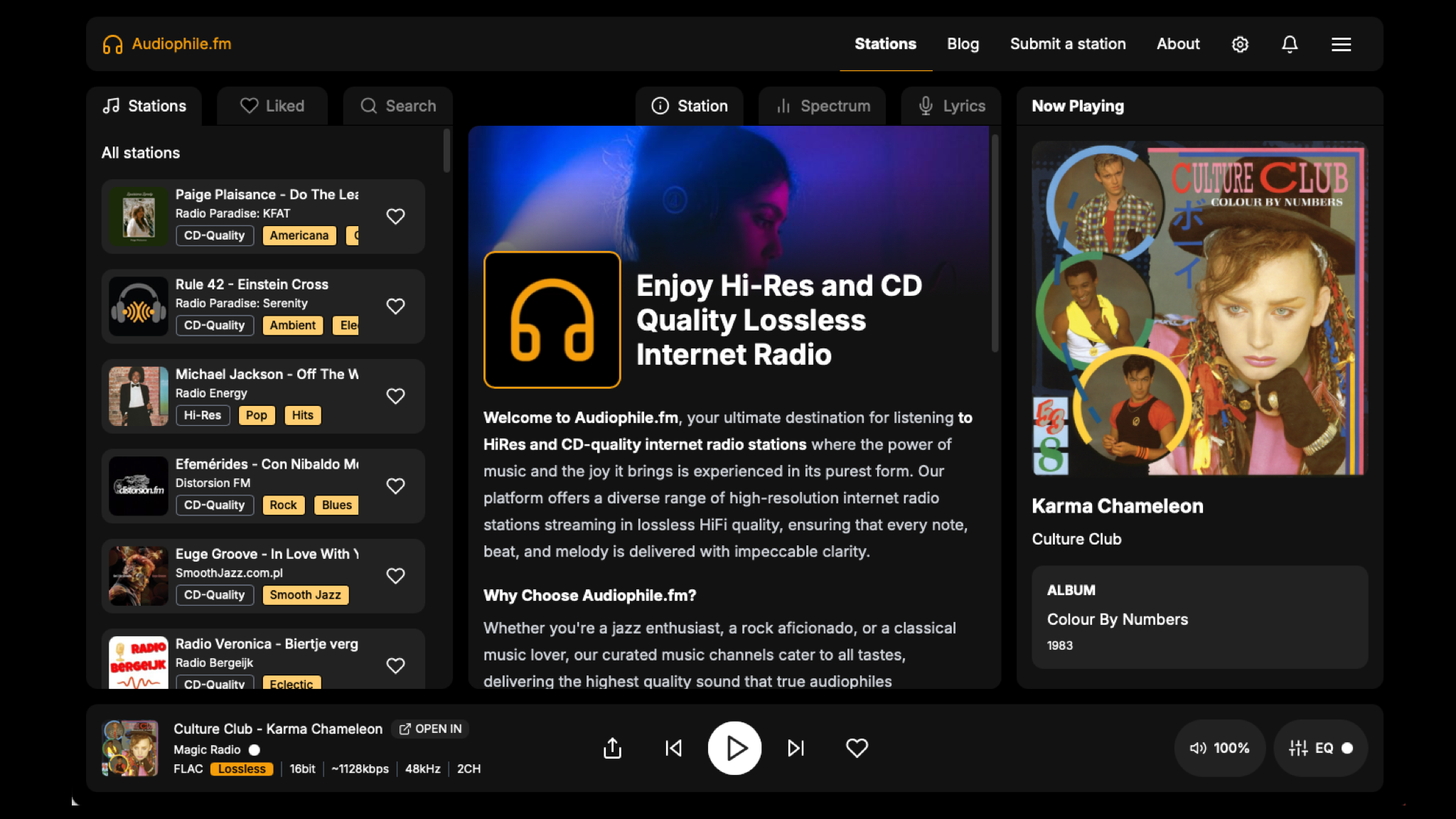1456x819 pixels.
Task: Switch to the Search tab
Action: click(398, 106)
